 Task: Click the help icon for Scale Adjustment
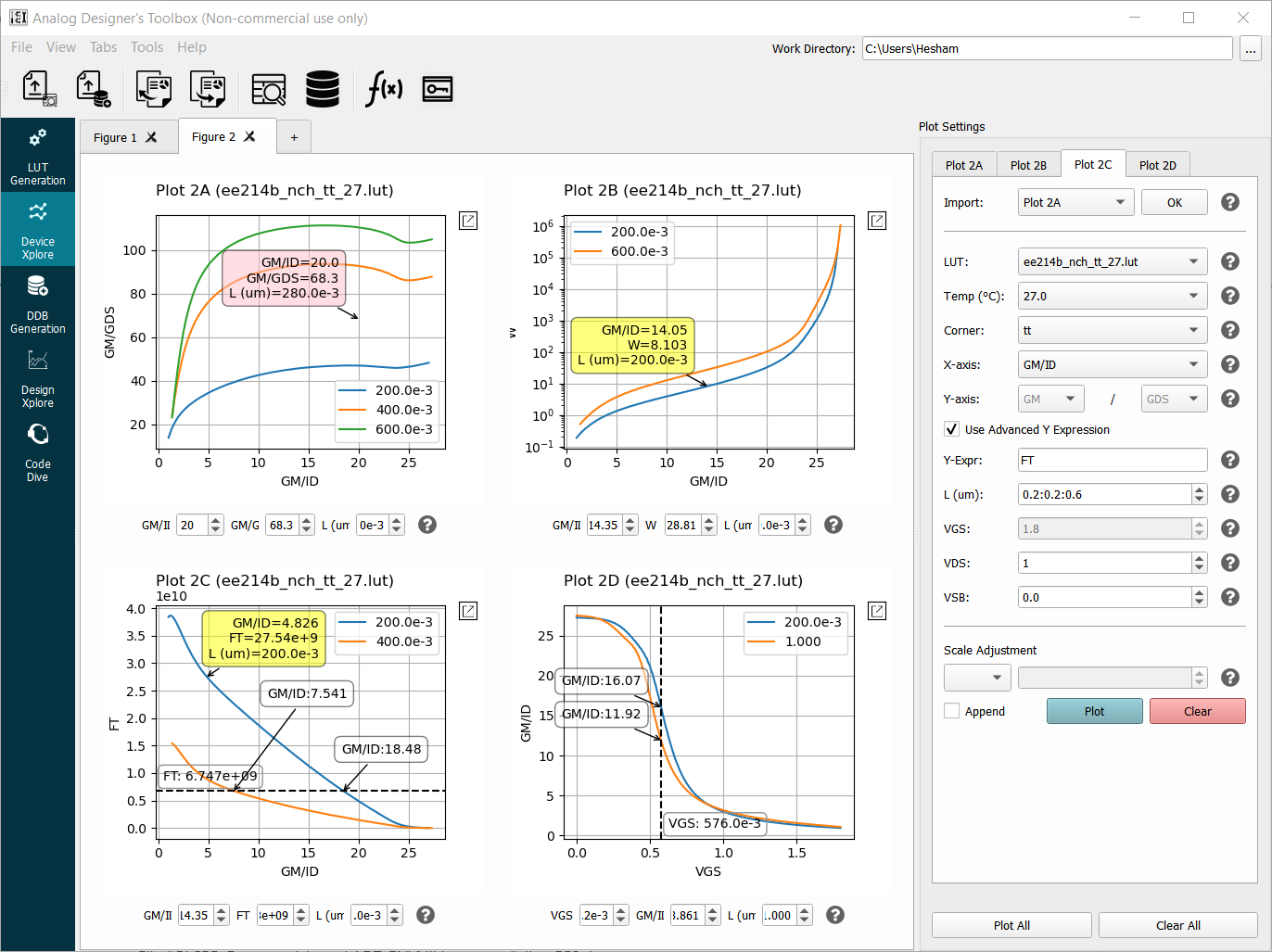click(x=1230, y=678)
